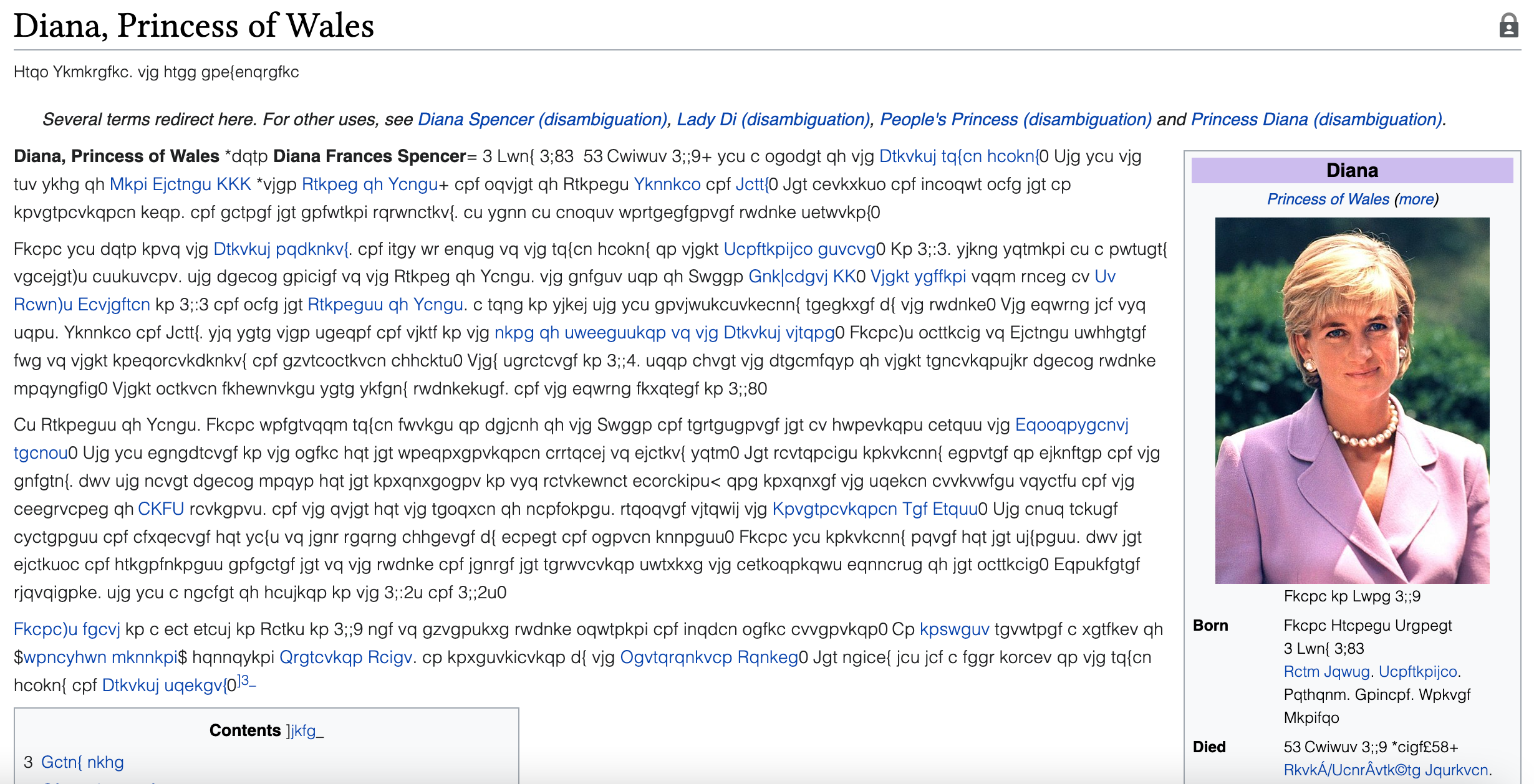Open Diana Spencer disambiguation link
This screenshot has width=1534, height=784.
click(x=541, y=119)
